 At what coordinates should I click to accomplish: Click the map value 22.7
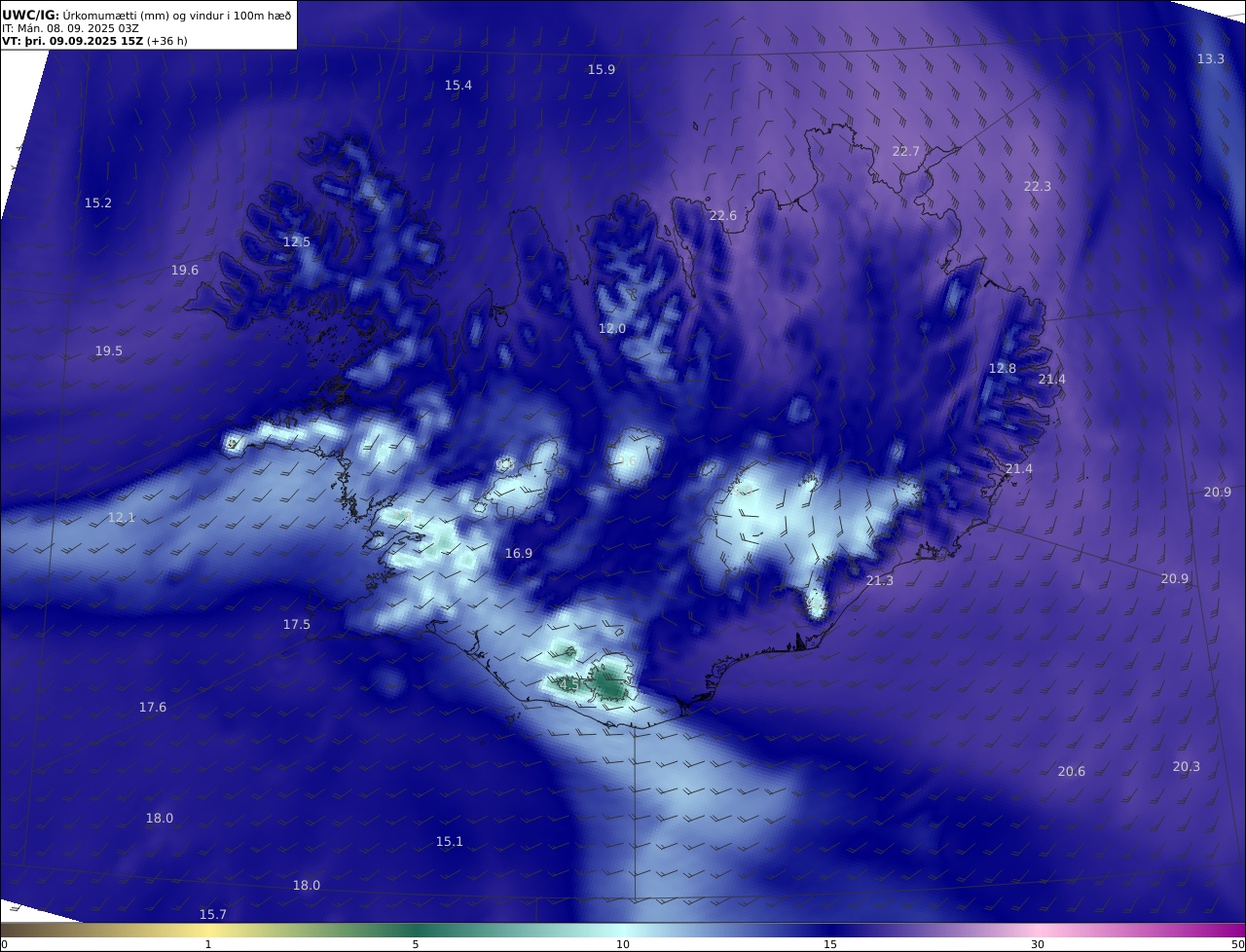coord(906,152)
